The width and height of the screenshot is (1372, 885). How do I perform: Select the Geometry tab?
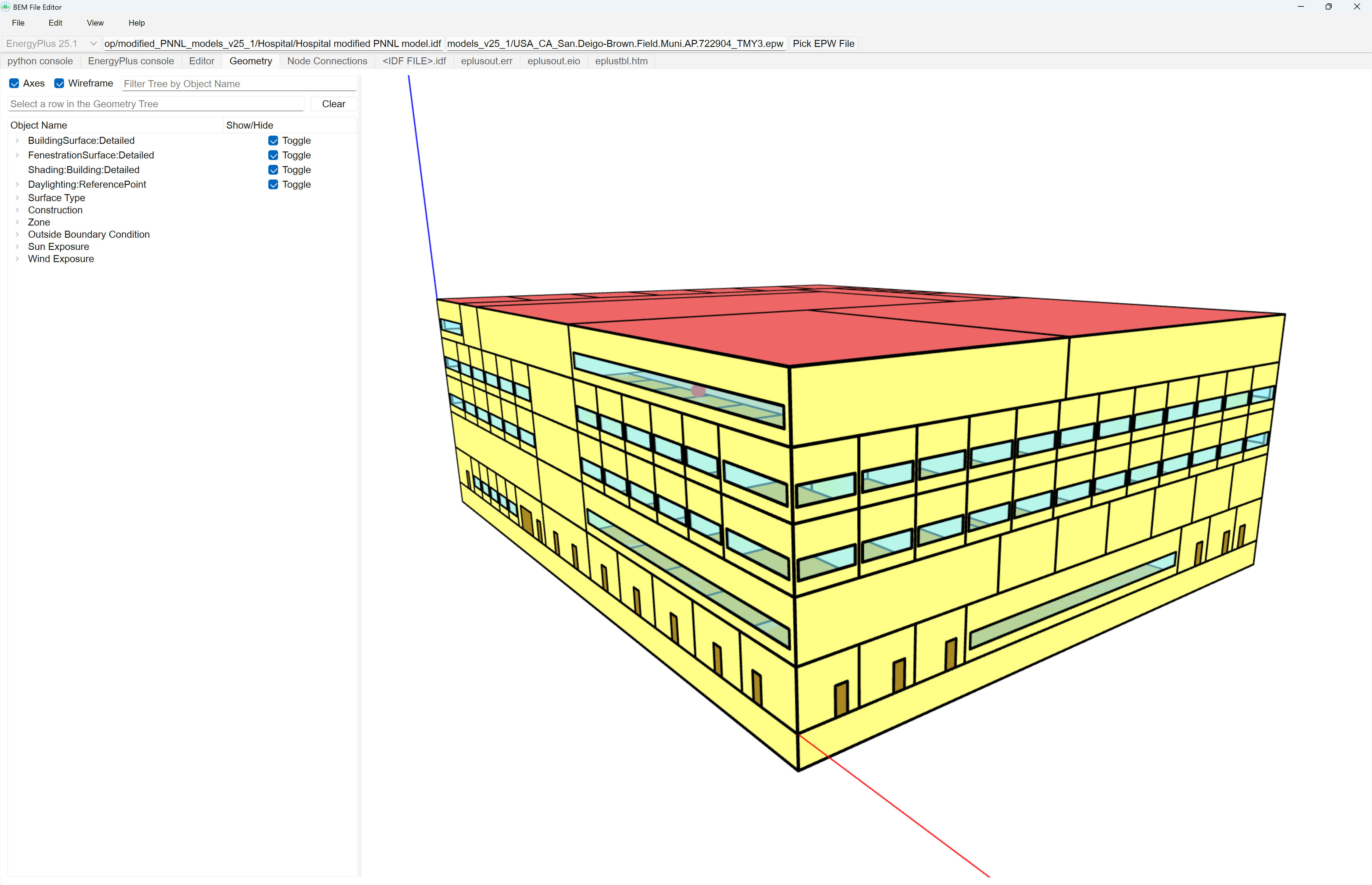251,61
